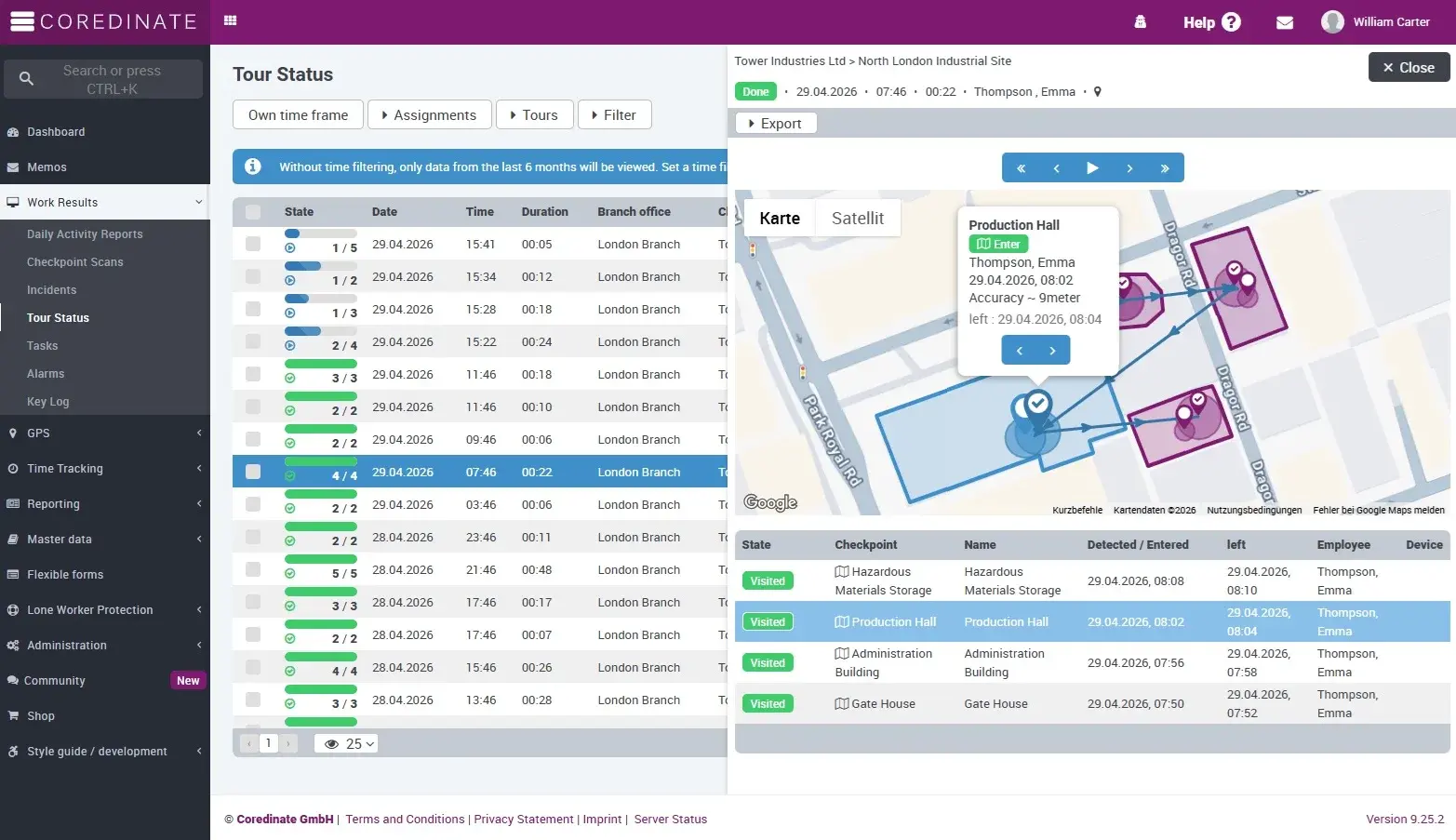Viewport: 1456px width, 840px height.
Task: Click William Carter user avatar
Action: [x=1332, y=21]
